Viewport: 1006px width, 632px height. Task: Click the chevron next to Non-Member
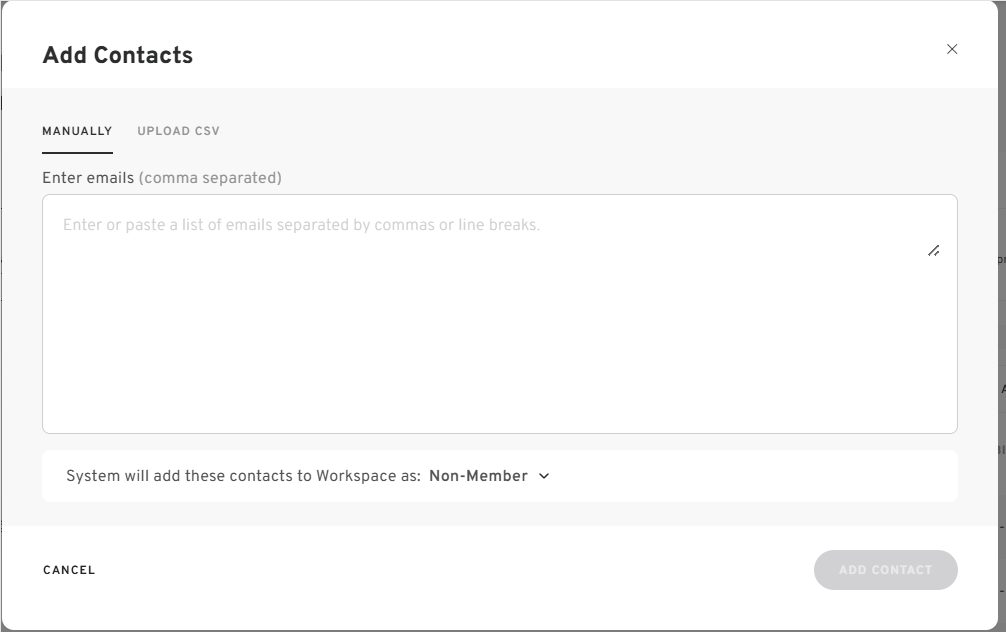544,476
